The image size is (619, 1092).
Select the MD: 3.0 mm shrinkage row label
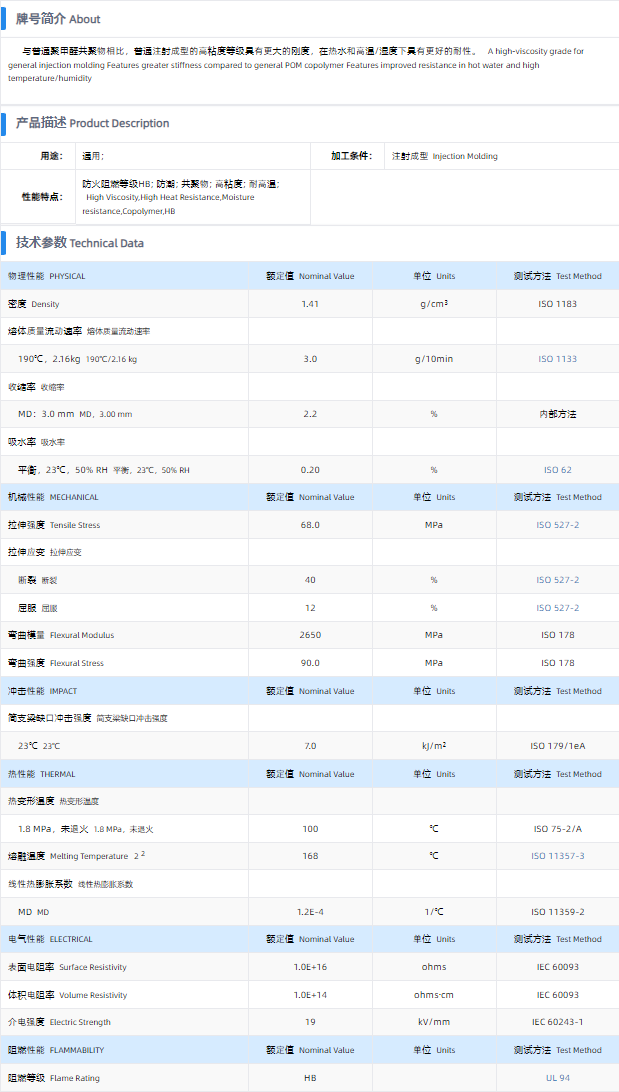point(75,414)
